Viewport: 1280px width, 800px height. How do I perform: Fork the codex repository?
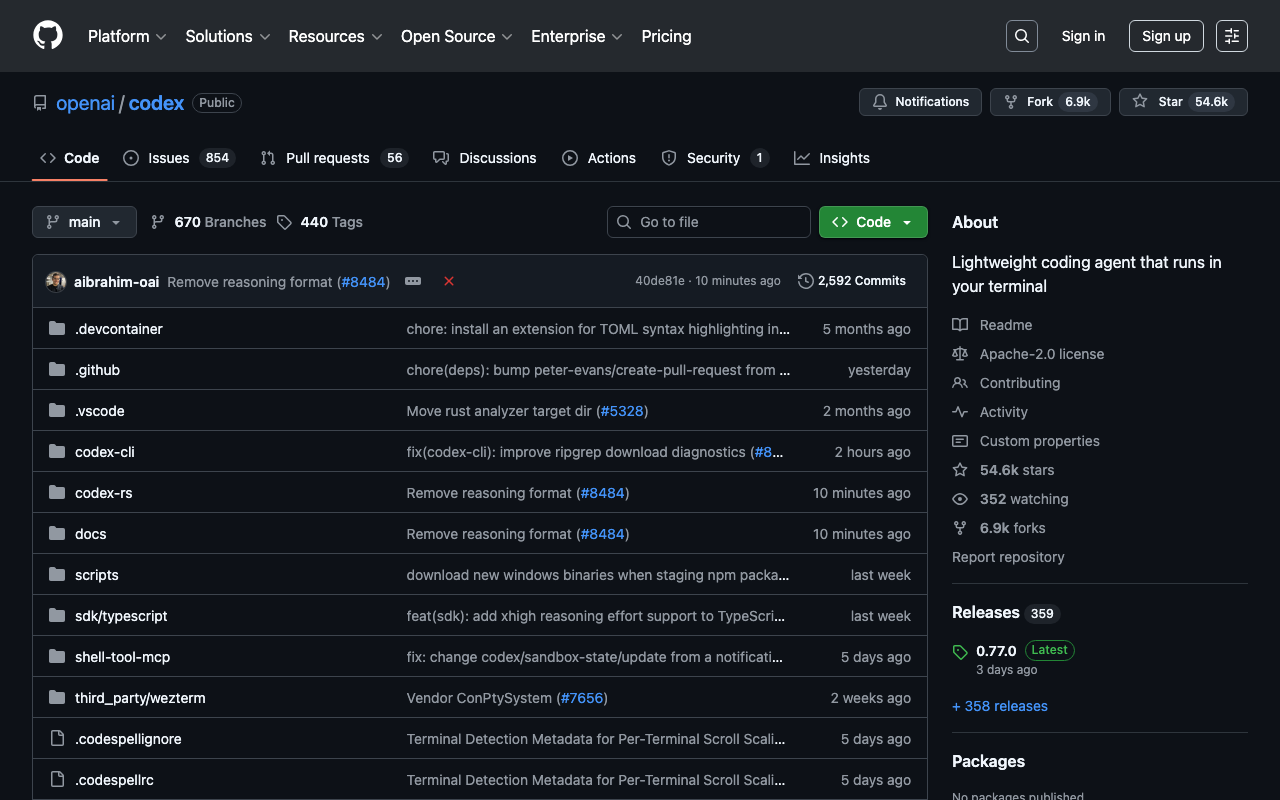[1049, 102]
